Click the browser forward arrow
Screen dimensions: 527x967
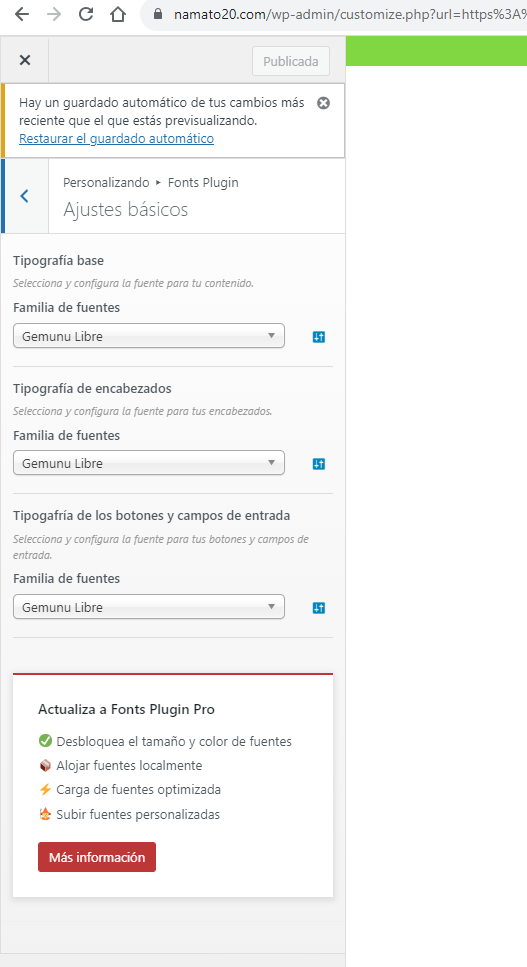[x=54, y=14]
